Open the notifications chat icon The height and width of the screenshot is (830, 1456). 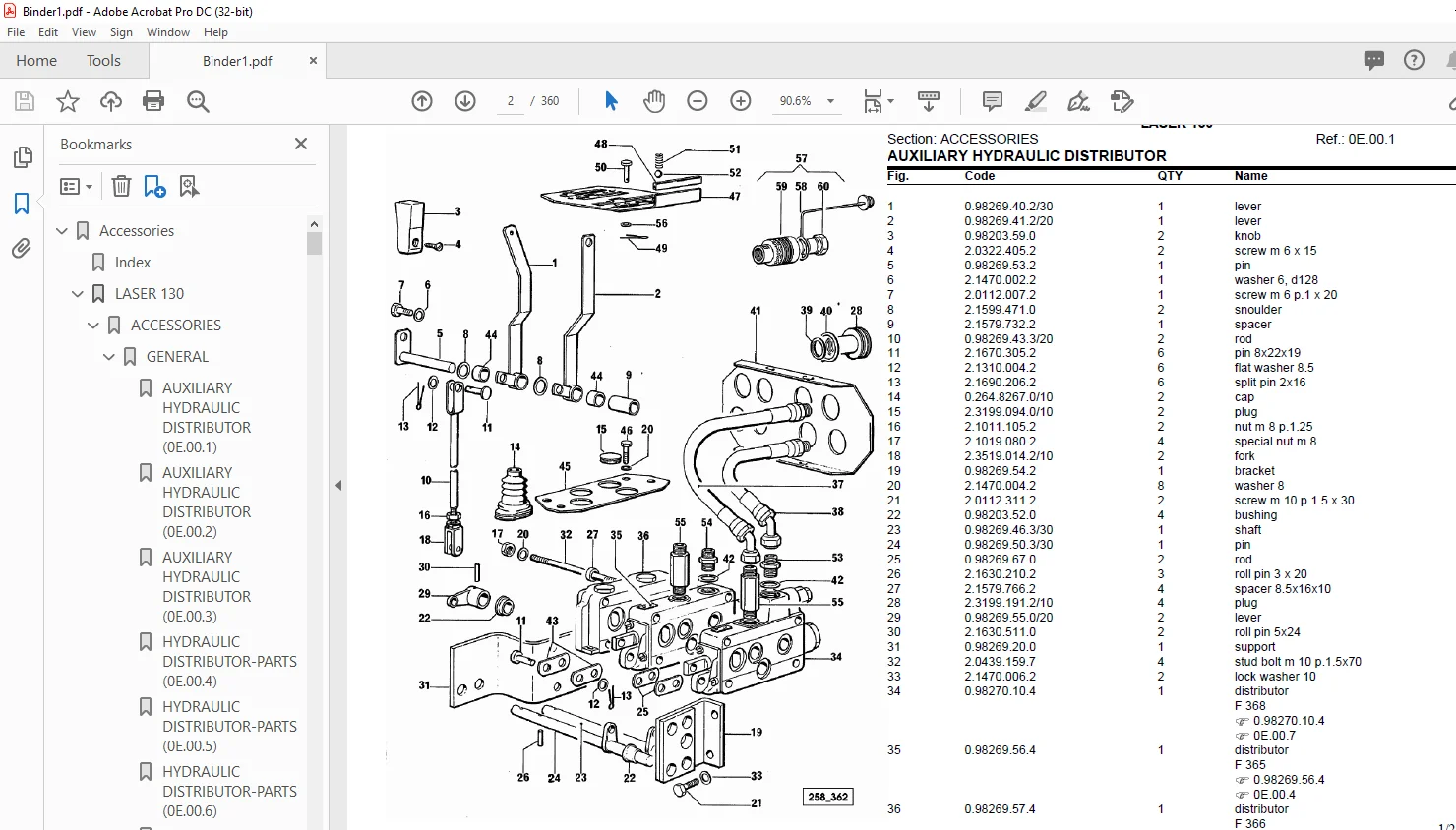1374,61
